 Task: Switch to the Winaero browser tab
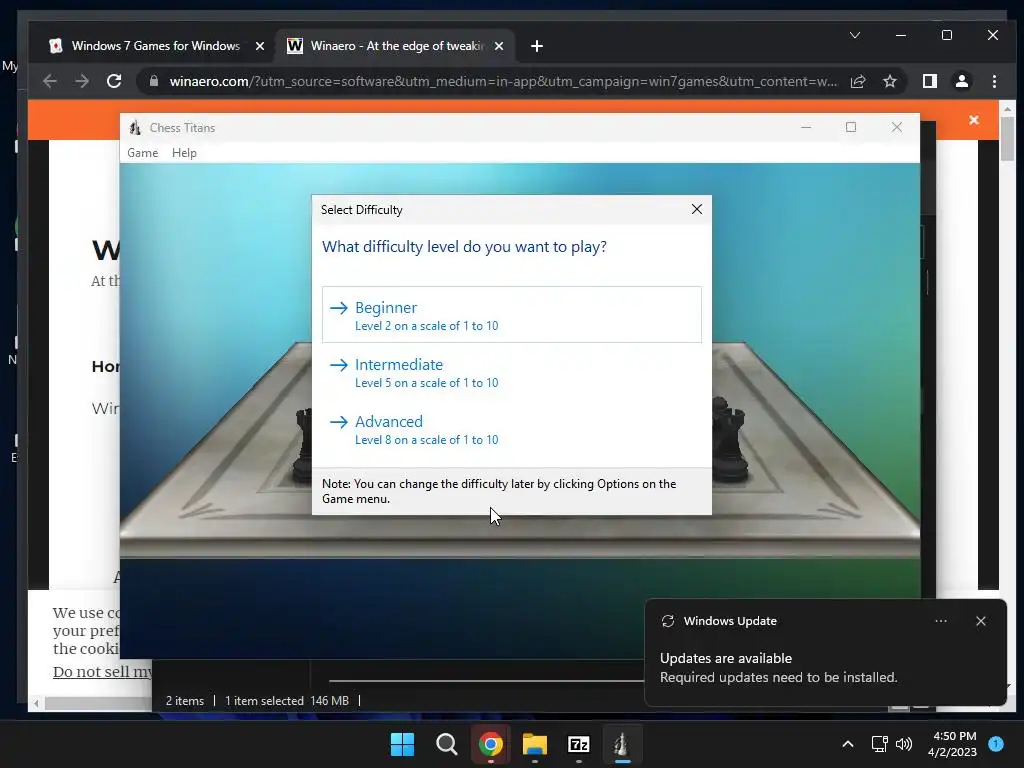[x=395, y=46]
